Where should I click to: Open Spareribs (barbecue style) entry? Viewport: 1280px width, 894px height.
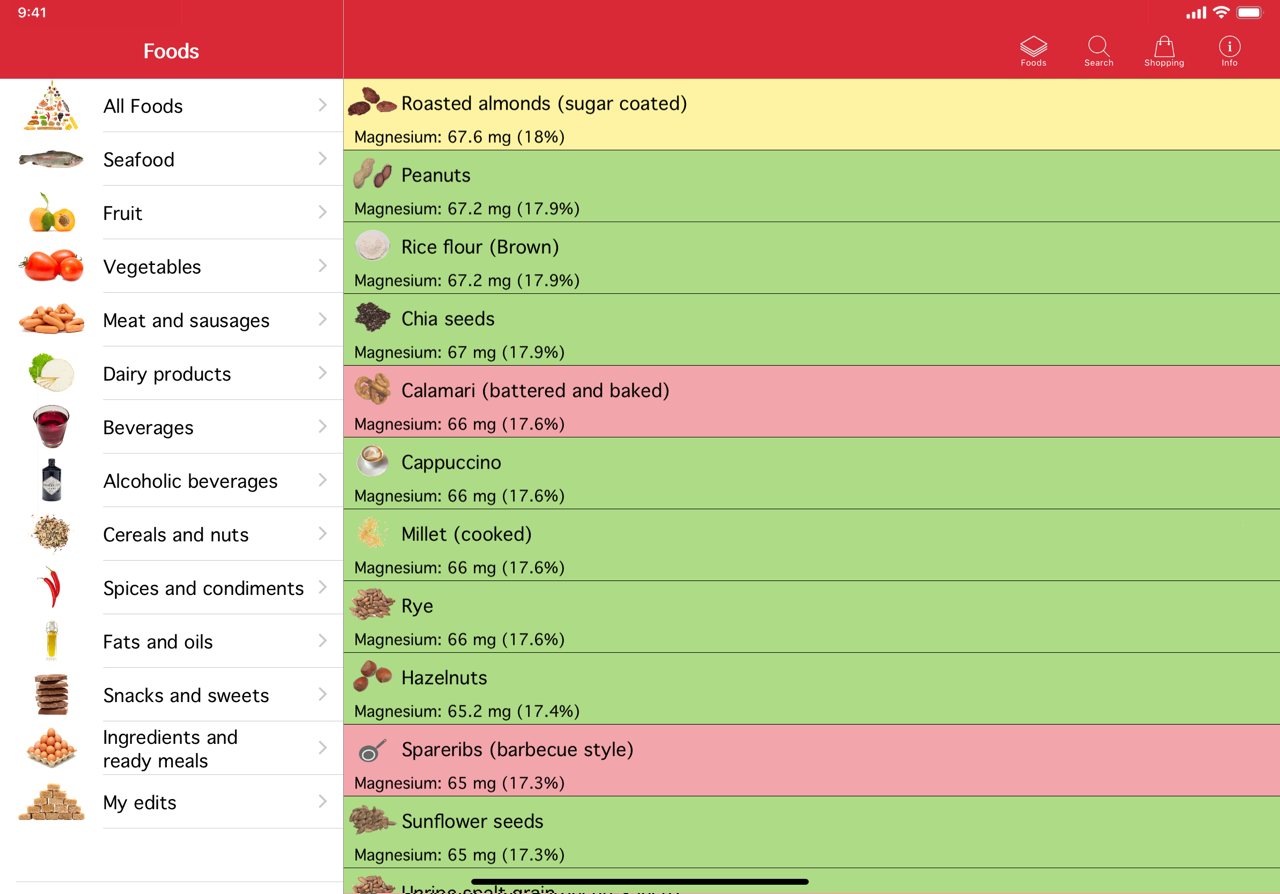[x=811, y=760]
